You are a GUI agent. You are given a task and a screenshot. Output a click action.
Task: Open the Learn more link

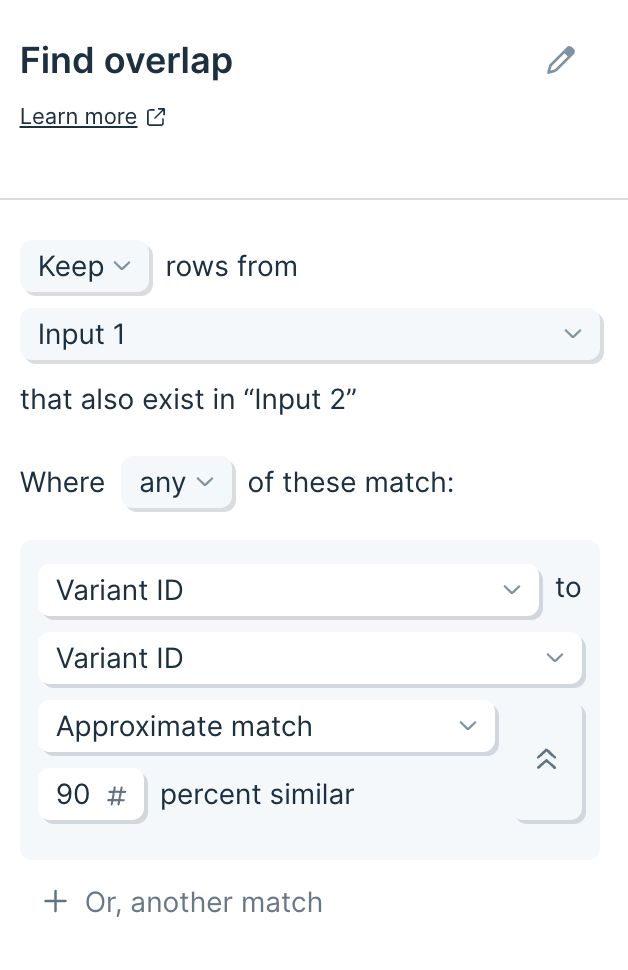click(78, 116)
